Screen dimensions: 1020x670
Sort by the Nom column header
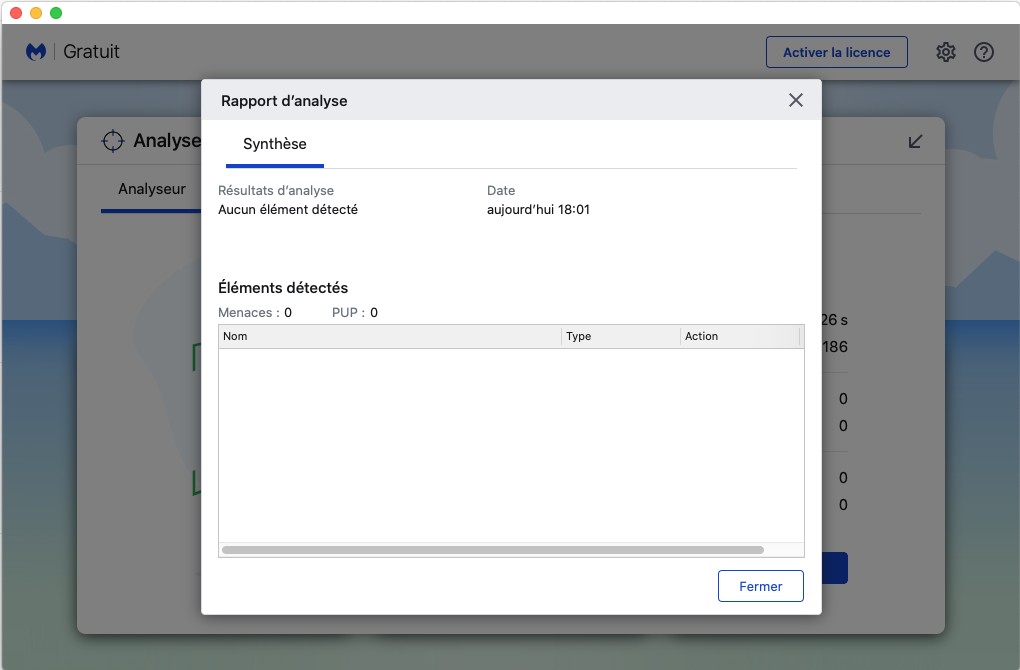click(x=390, y=337)
